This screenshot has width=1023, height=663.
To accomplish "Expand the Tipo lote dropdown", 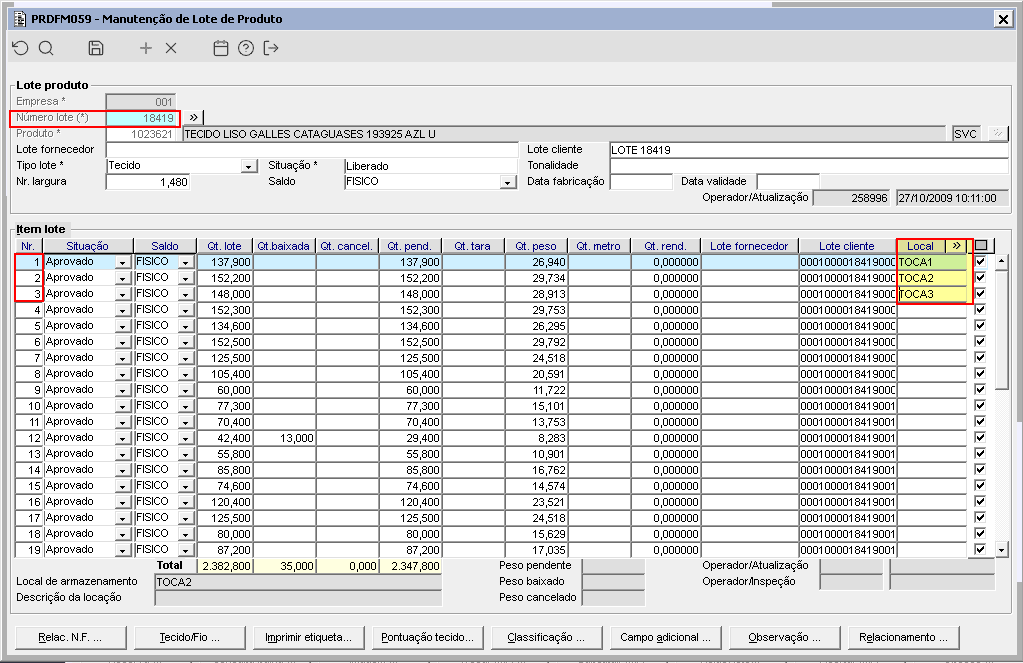I will click(x=249, y=166).
